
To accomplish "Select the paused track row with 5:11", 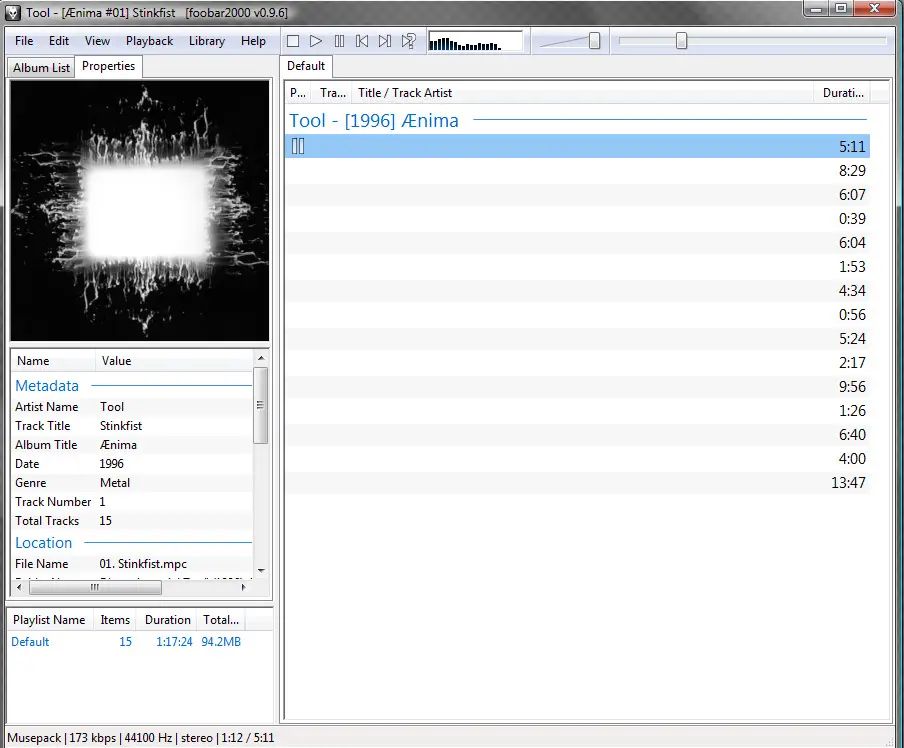I will [x=578, y=146].
